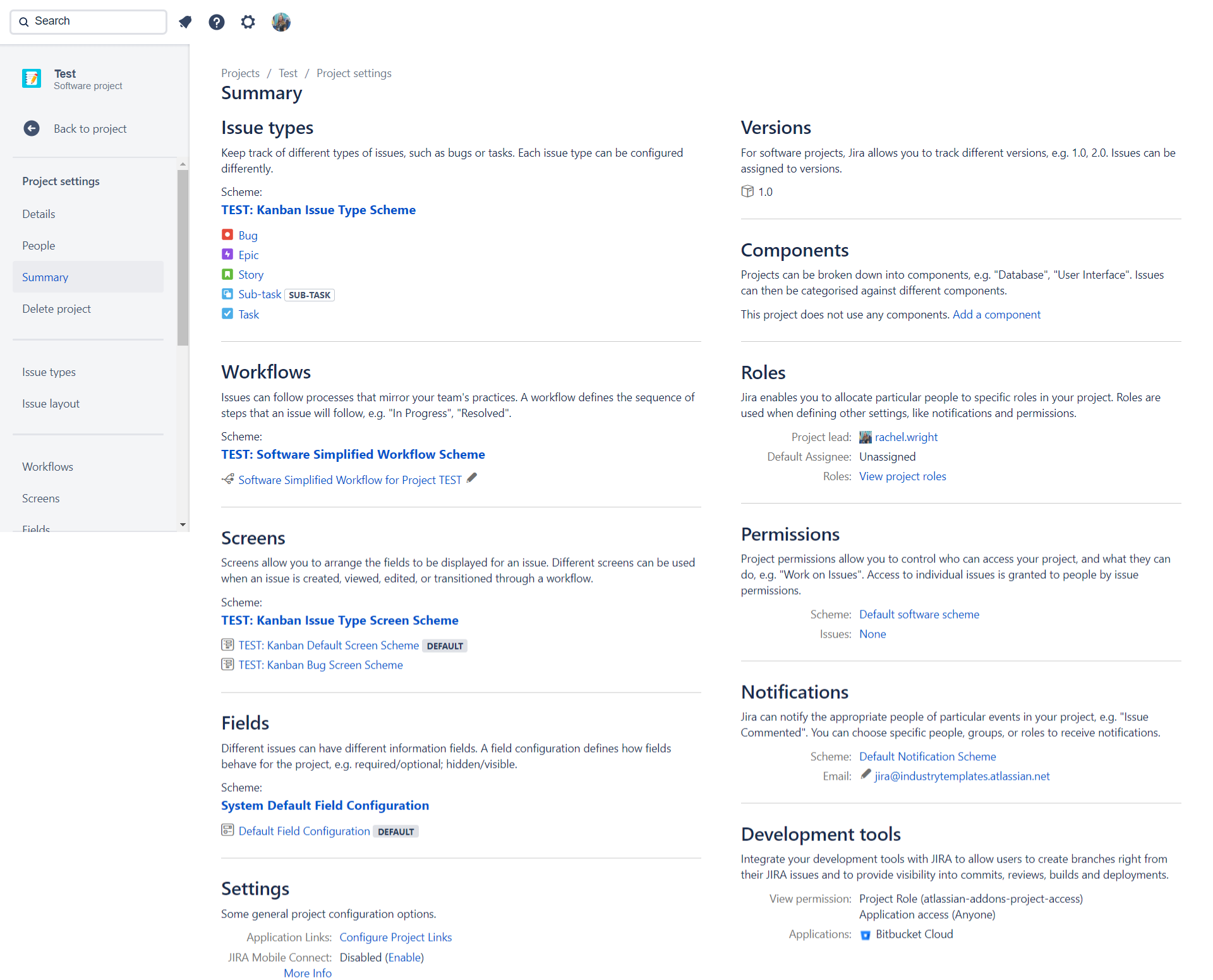
Task: Click the purple Epic issue type icon
Action: tap(227, 255)
